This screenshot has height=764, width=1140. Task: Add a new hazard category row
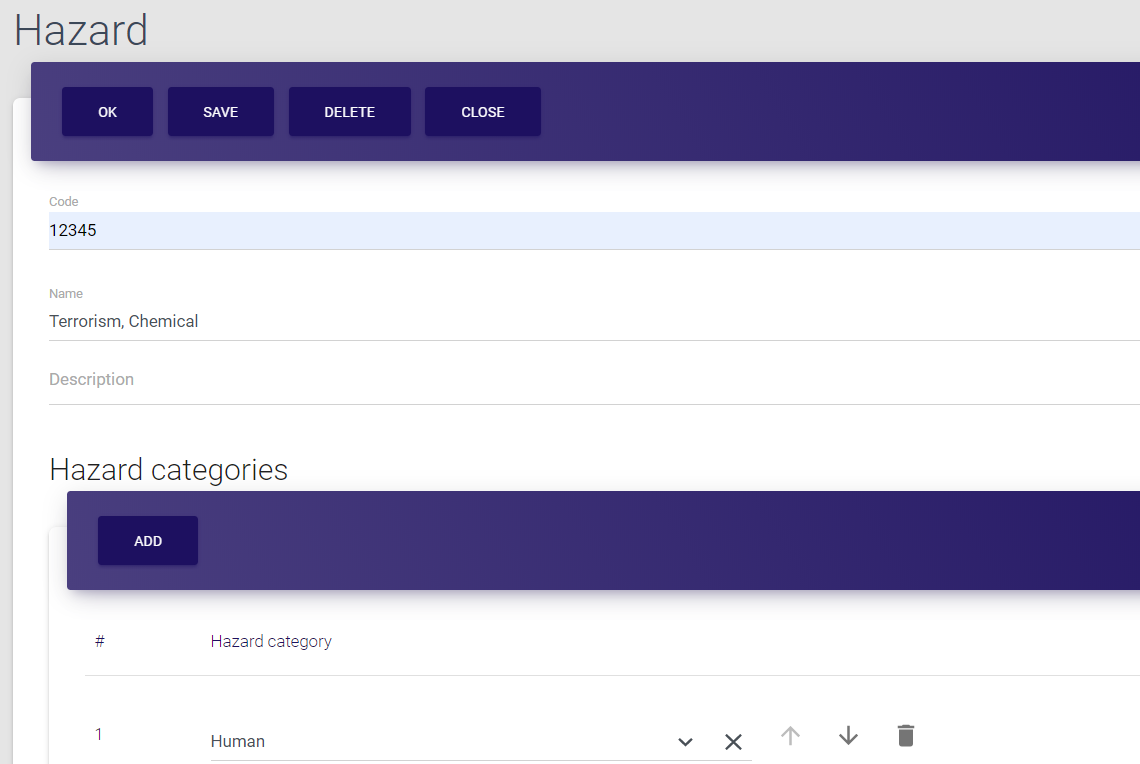[148, 541]
